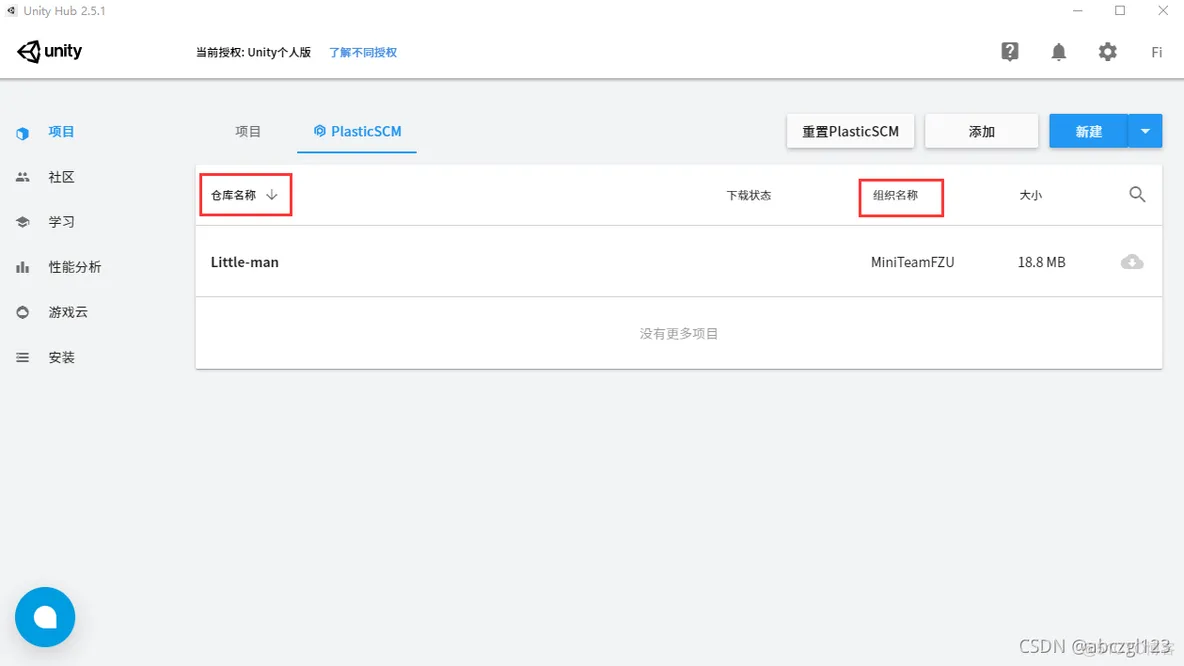Open the chat bubble button
Viewport: 1184px width, 666px height.
pyautogui.click(x=45, y=617)
